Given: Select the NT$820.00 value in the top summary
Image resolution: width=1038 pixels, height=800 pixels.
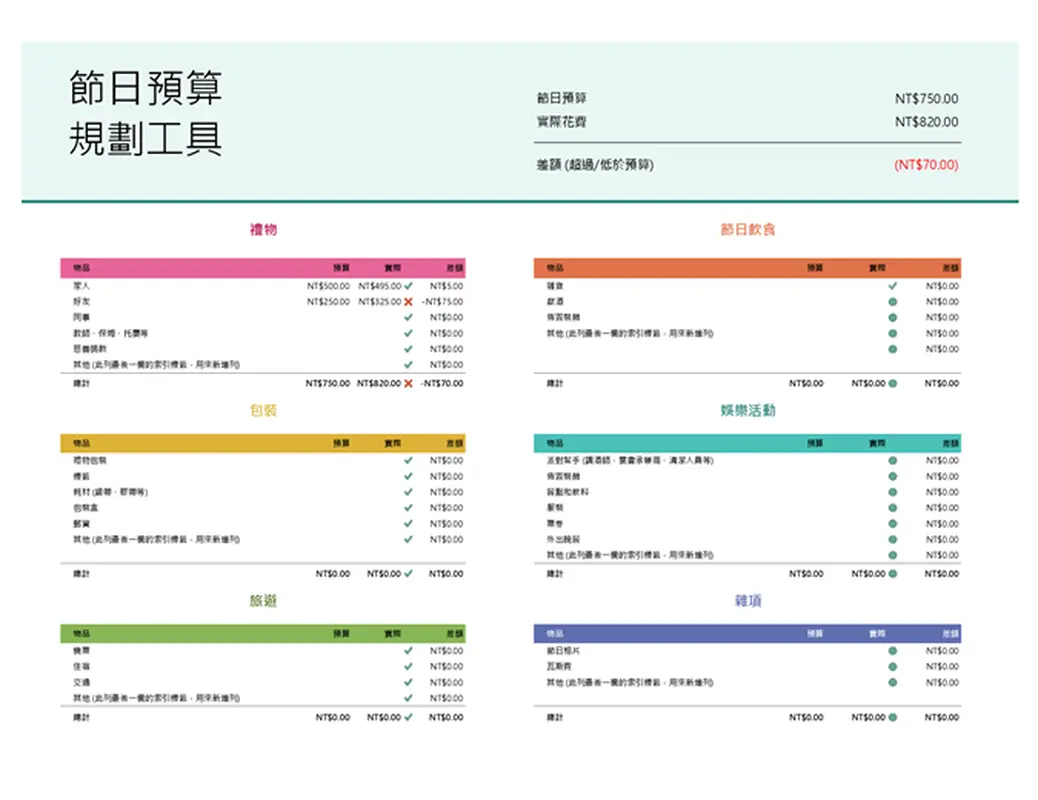Looking at the screenshot, I should click(x=926, y=122).
